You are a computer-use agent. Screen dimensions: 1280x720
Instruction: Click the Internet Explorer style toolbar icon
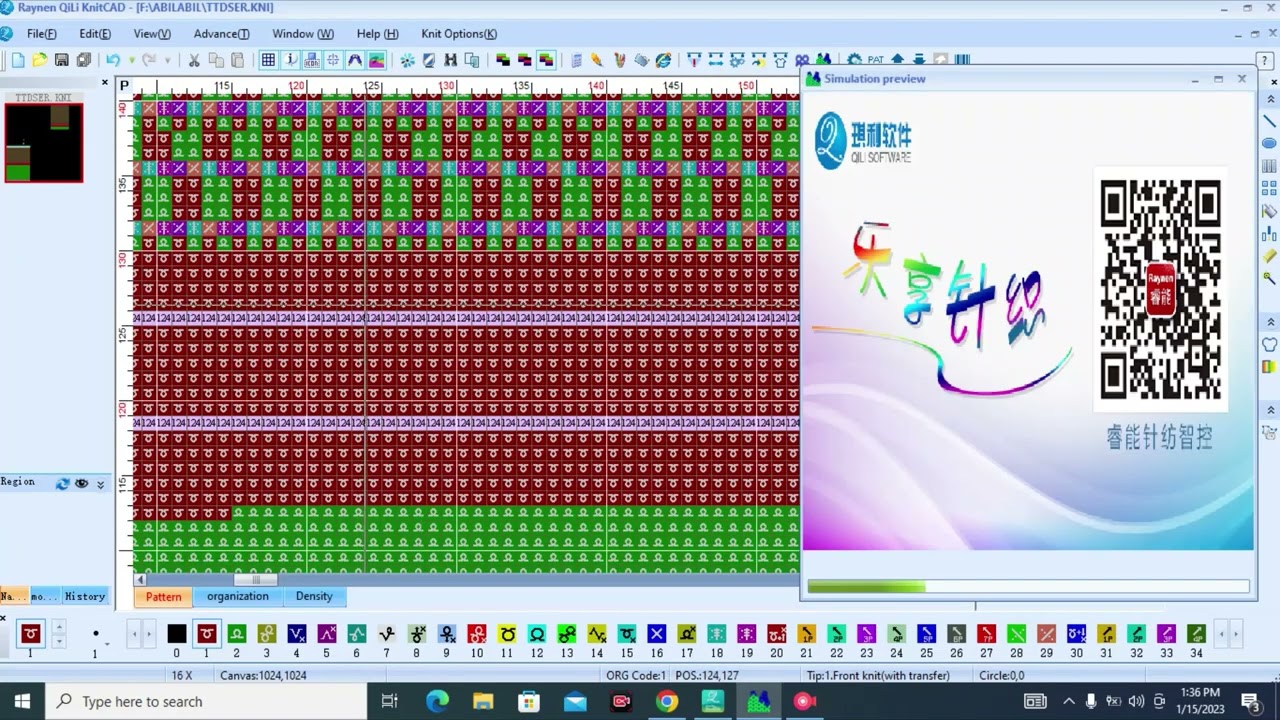click(663, 60)
